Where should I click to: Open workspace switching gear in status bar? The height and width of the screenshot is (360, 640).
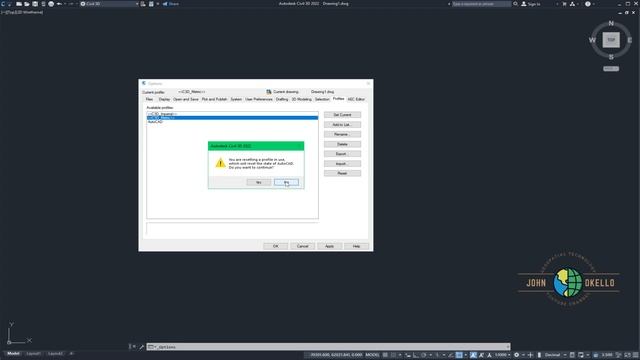pos(516,355)
